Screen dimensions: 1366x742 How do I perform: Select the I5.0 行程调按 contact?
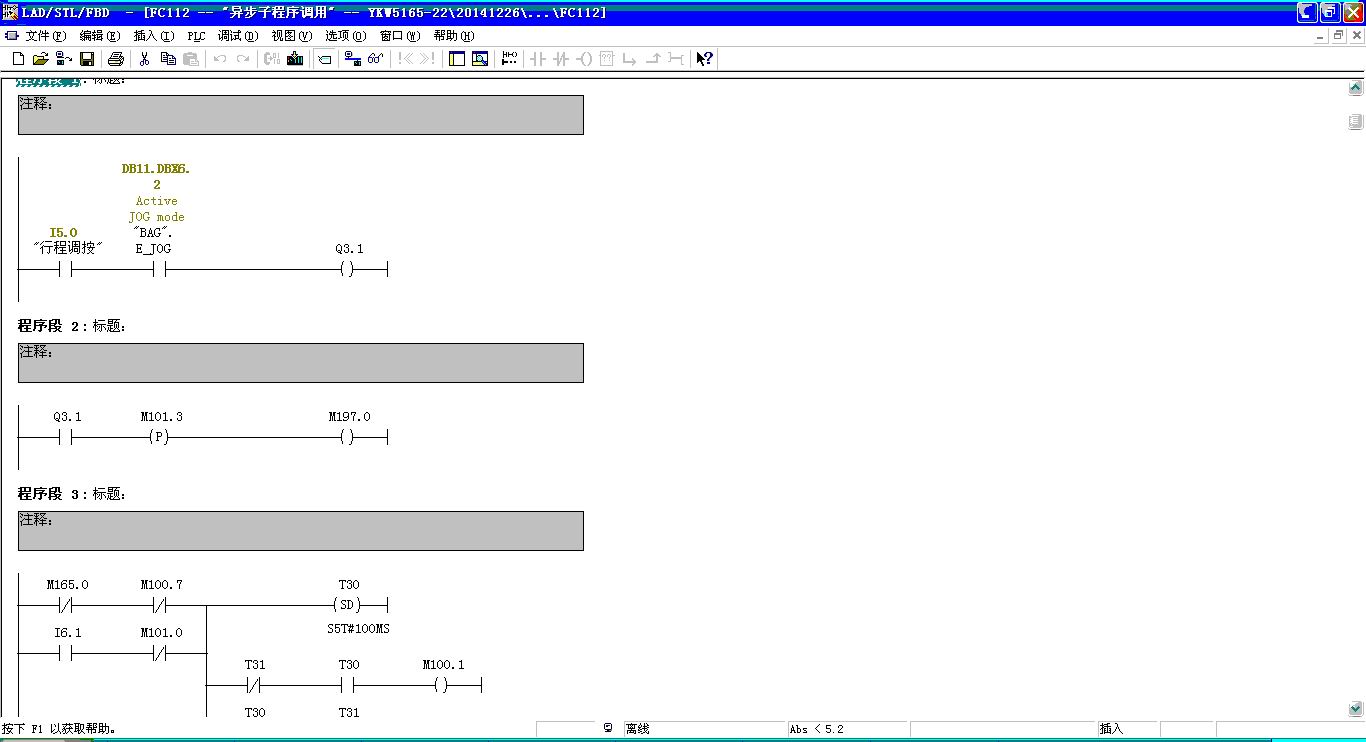tap(65, 269)
